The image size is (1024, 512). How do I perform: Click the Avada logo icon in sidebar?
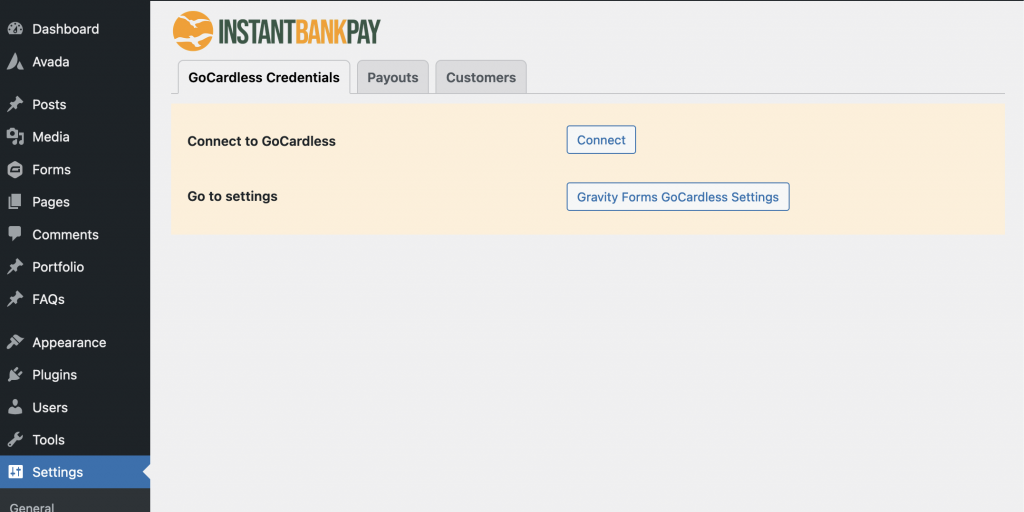tap(15, 62)
